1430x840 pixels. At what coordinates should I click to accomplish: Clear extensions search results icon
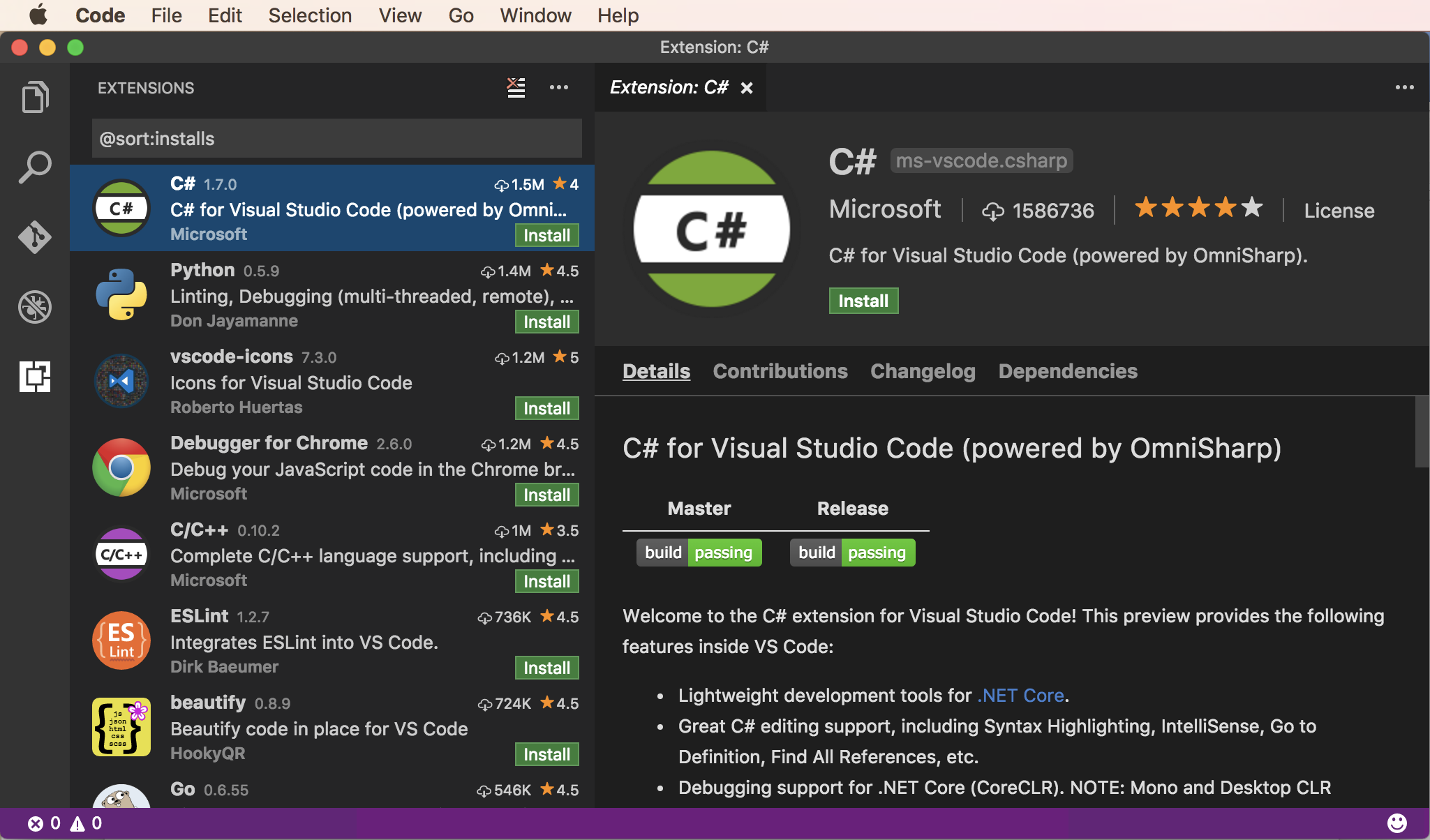pyautogui.click(x=516, y=88)
